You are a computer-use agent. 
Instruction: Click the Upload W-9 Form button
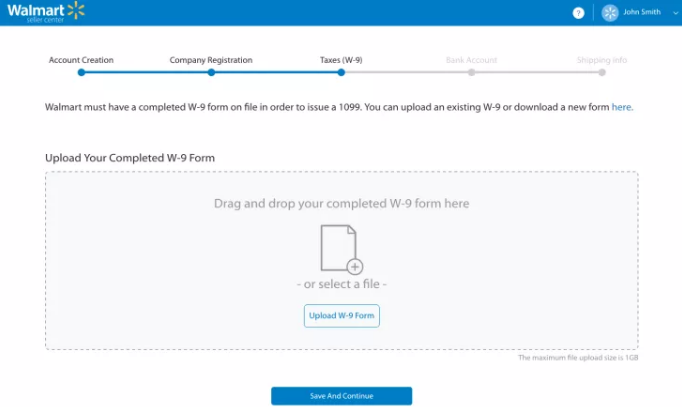pos(341,316)
